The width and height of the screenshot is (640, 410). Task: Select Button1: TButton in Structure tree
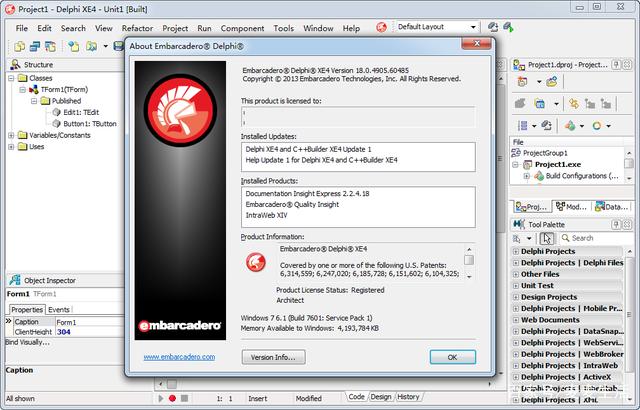click(90, 124)
